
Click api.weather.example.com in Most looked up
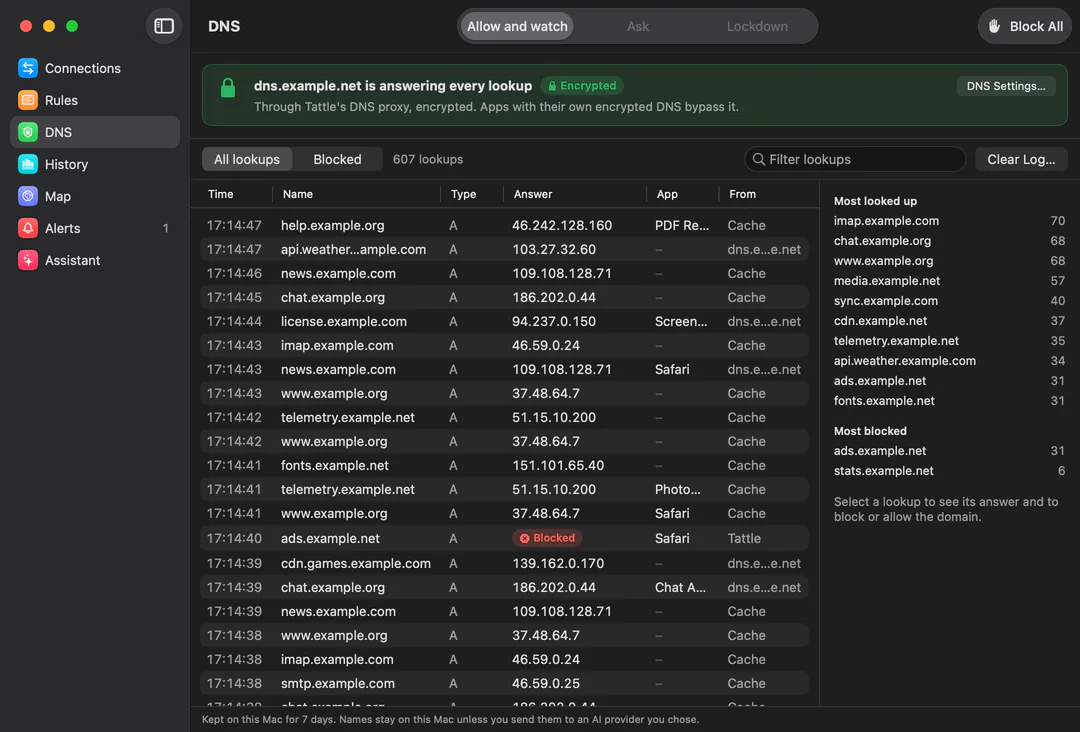point(904,361)
